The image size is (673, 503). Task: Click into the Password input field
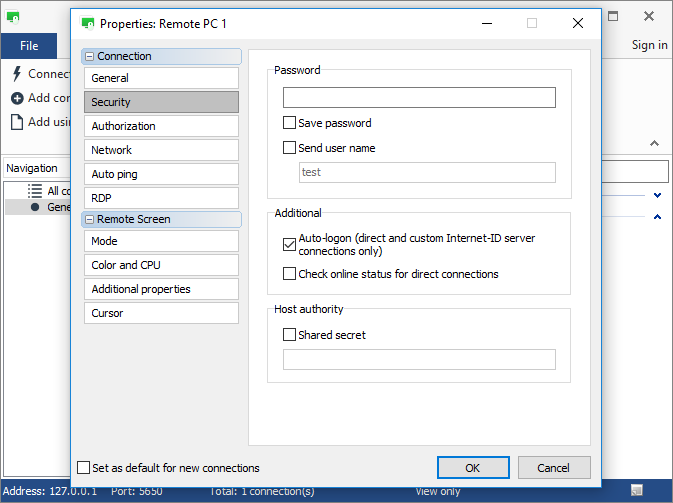(x=419, y=97)
